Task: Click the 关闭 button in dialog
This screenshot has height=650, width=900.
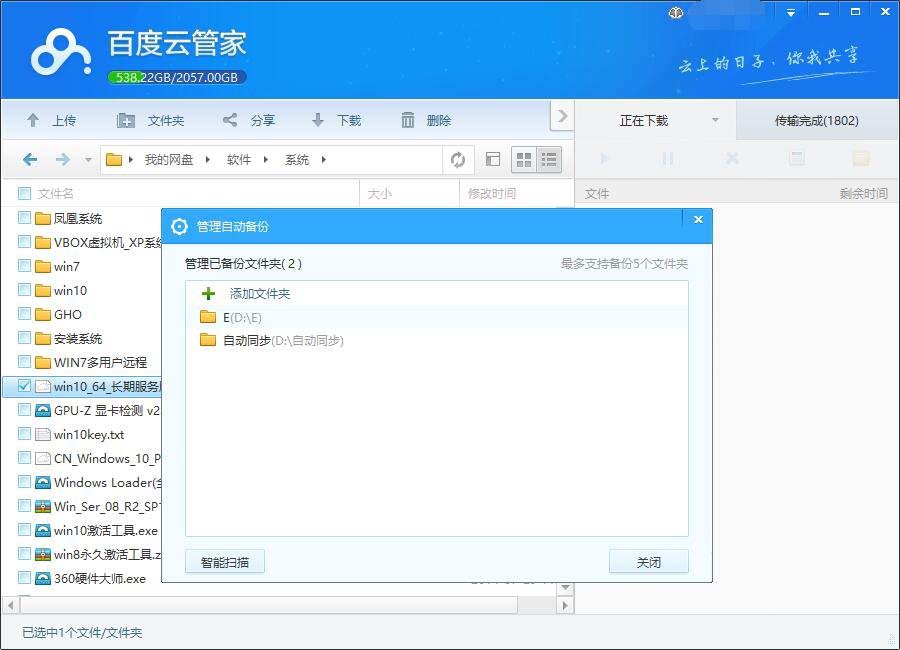Action: click(x=649, y=562)
